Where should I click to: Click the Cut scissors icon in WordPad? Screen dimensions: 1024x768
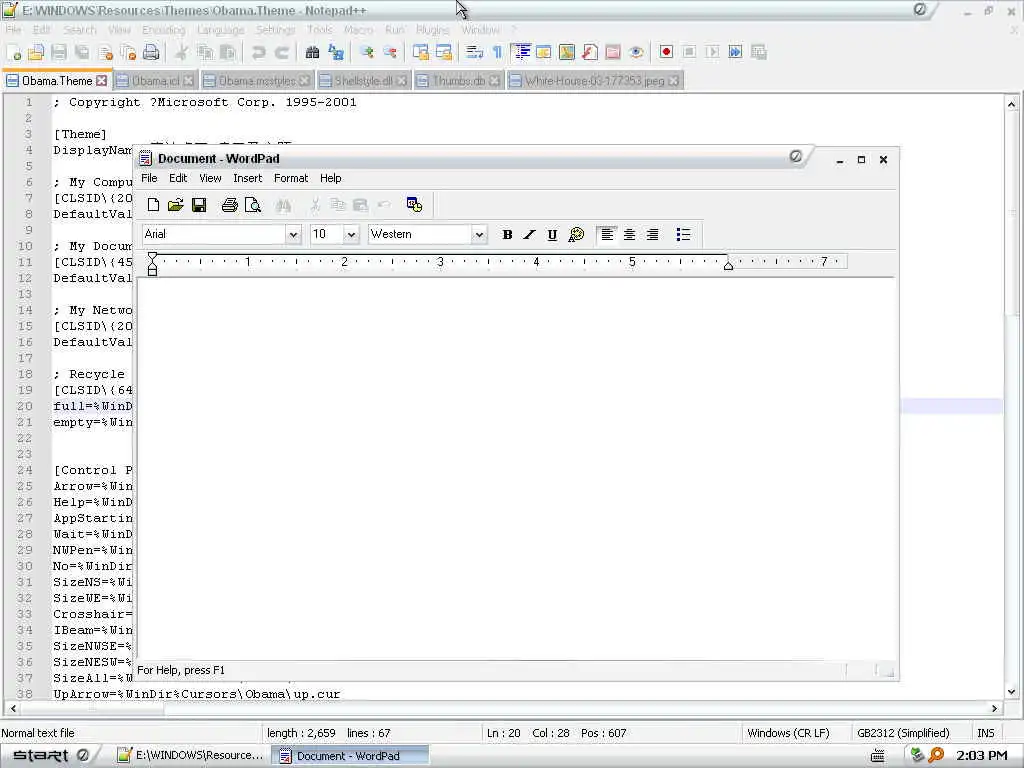pos(315,205)
